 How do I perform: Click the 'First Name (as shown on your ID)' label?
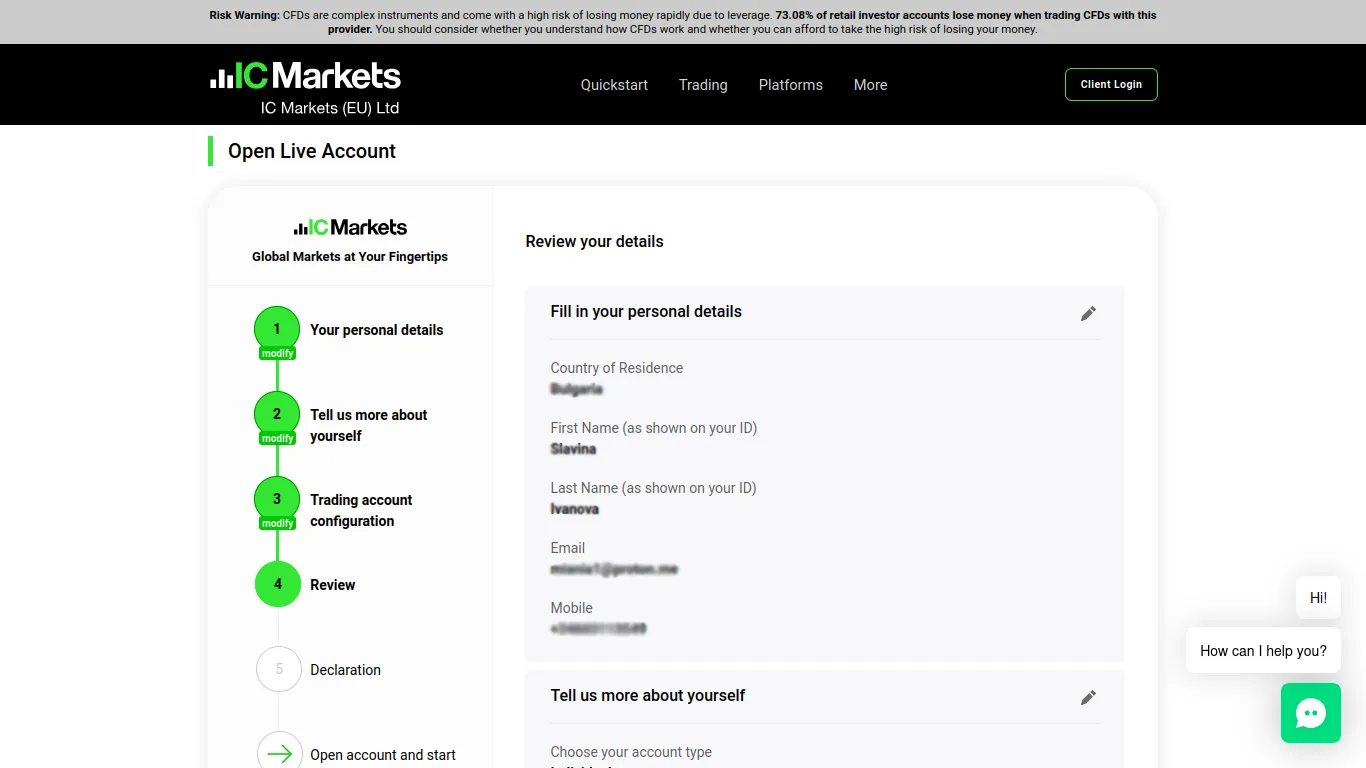[653, 428]
